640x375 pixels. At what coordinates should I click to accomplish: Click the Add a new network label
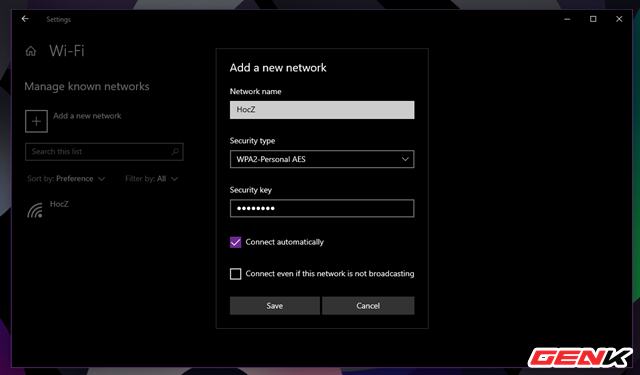(x=87, y=116)
